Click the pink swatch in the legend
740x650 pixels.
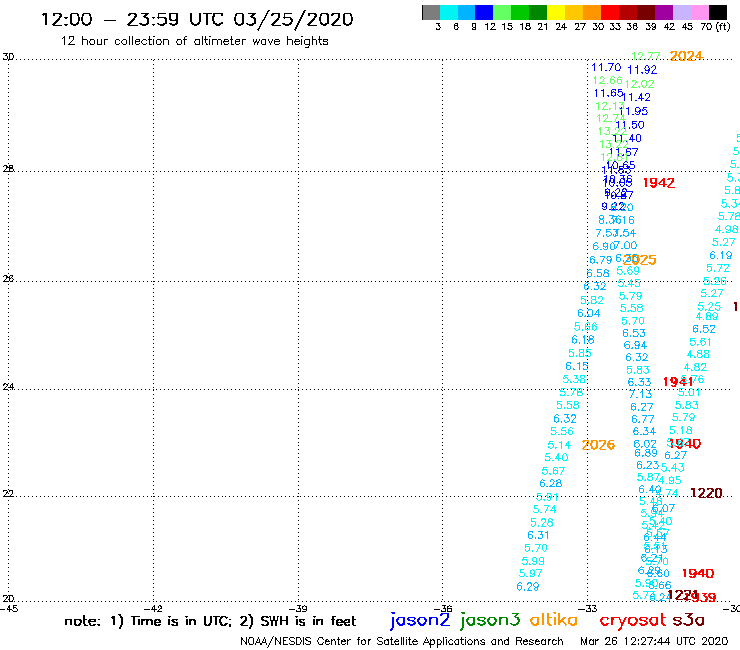tap(699, 12)
